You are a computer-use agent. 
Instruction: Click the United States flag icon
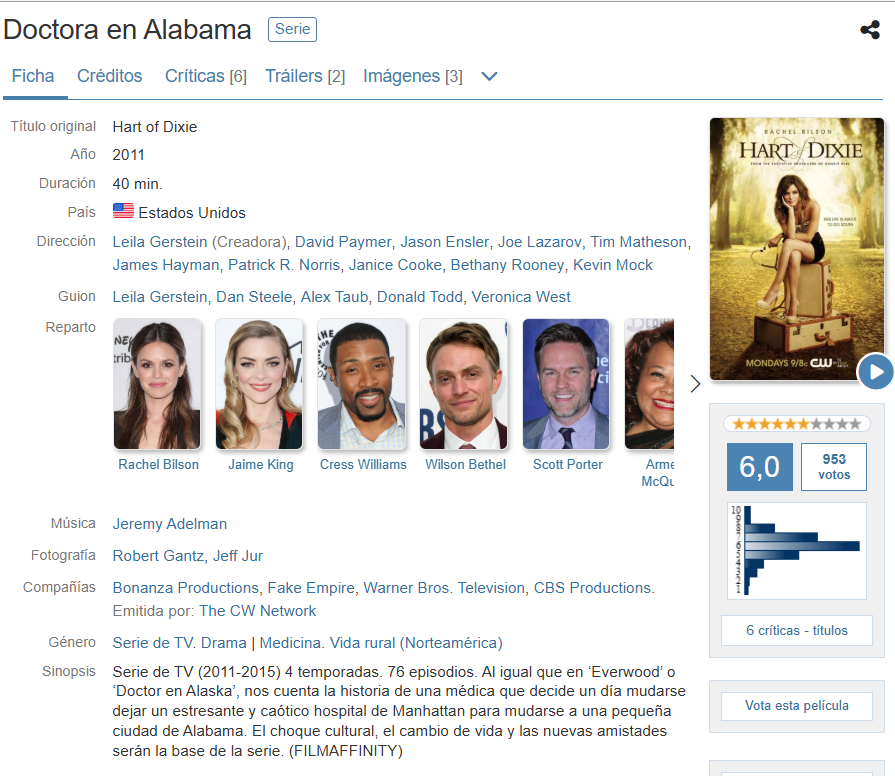tap(123, 211)
